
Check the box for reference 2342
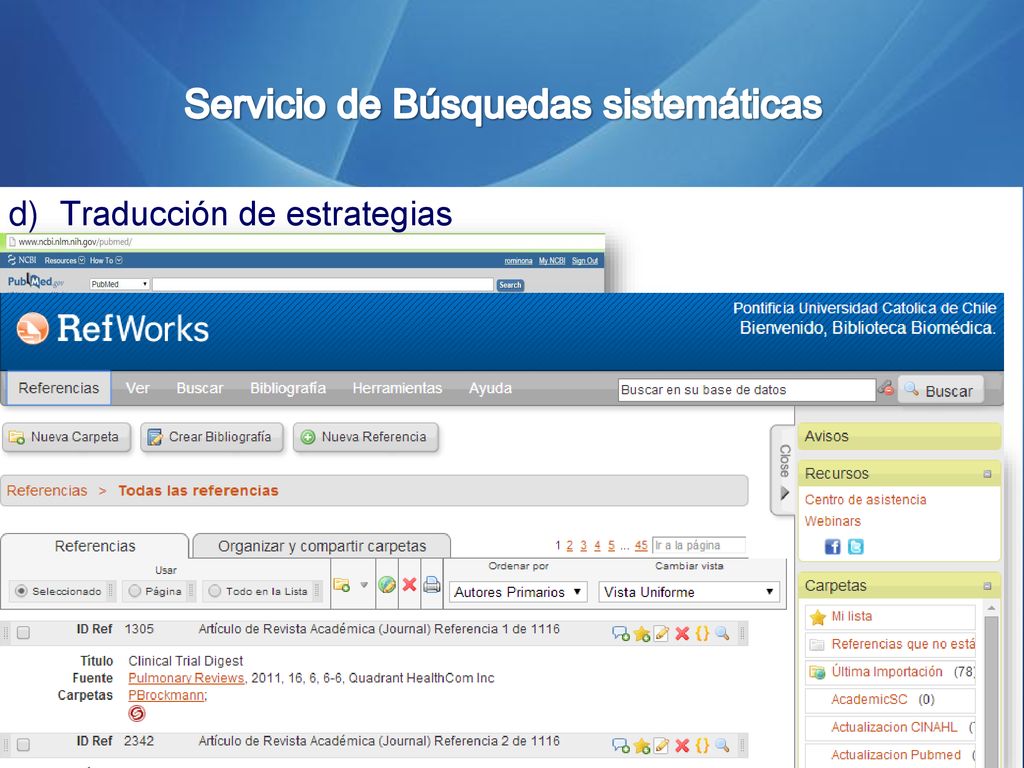click(24, 745)
